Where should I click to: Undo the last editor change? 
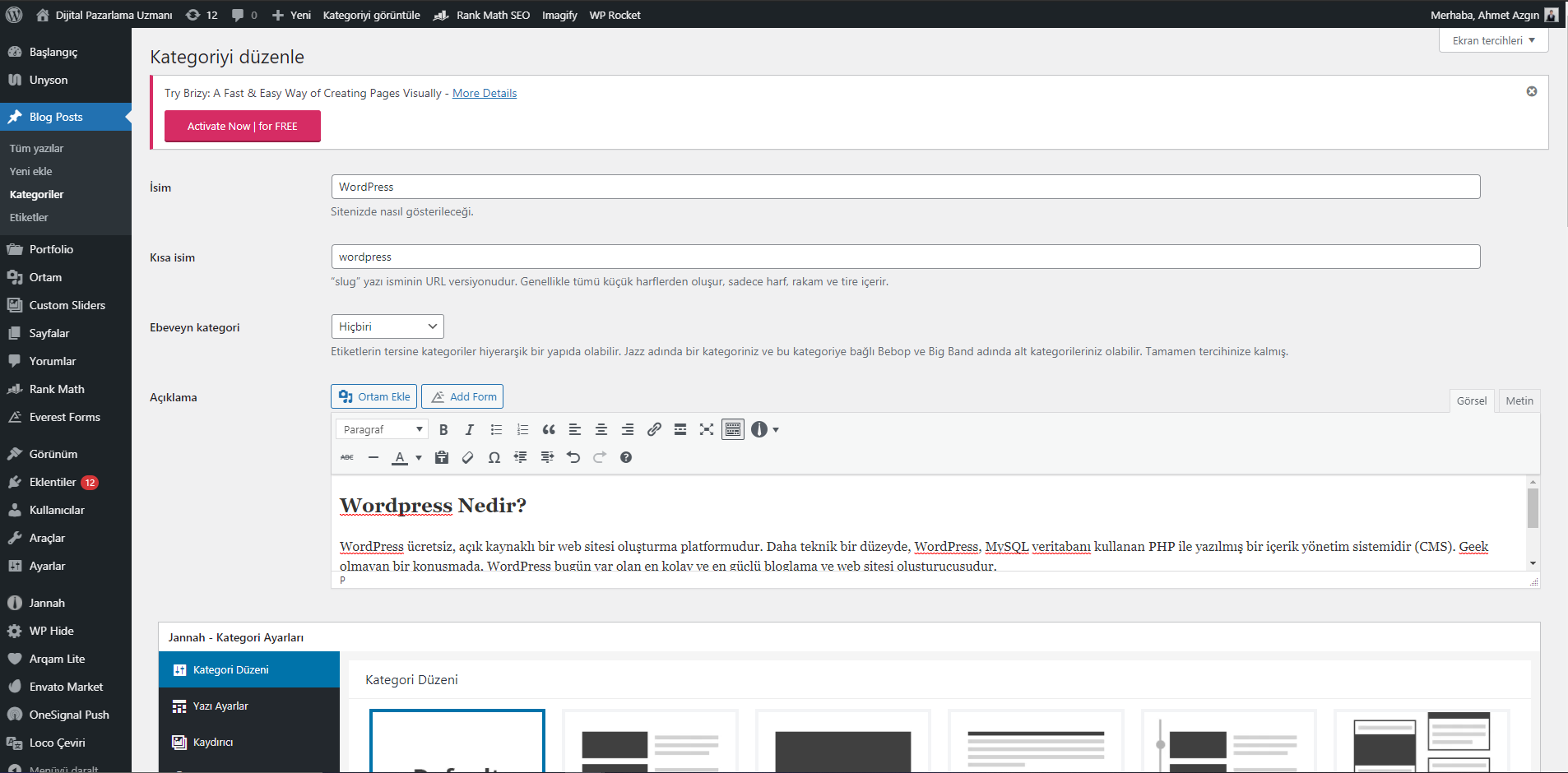tap(573, 457)
